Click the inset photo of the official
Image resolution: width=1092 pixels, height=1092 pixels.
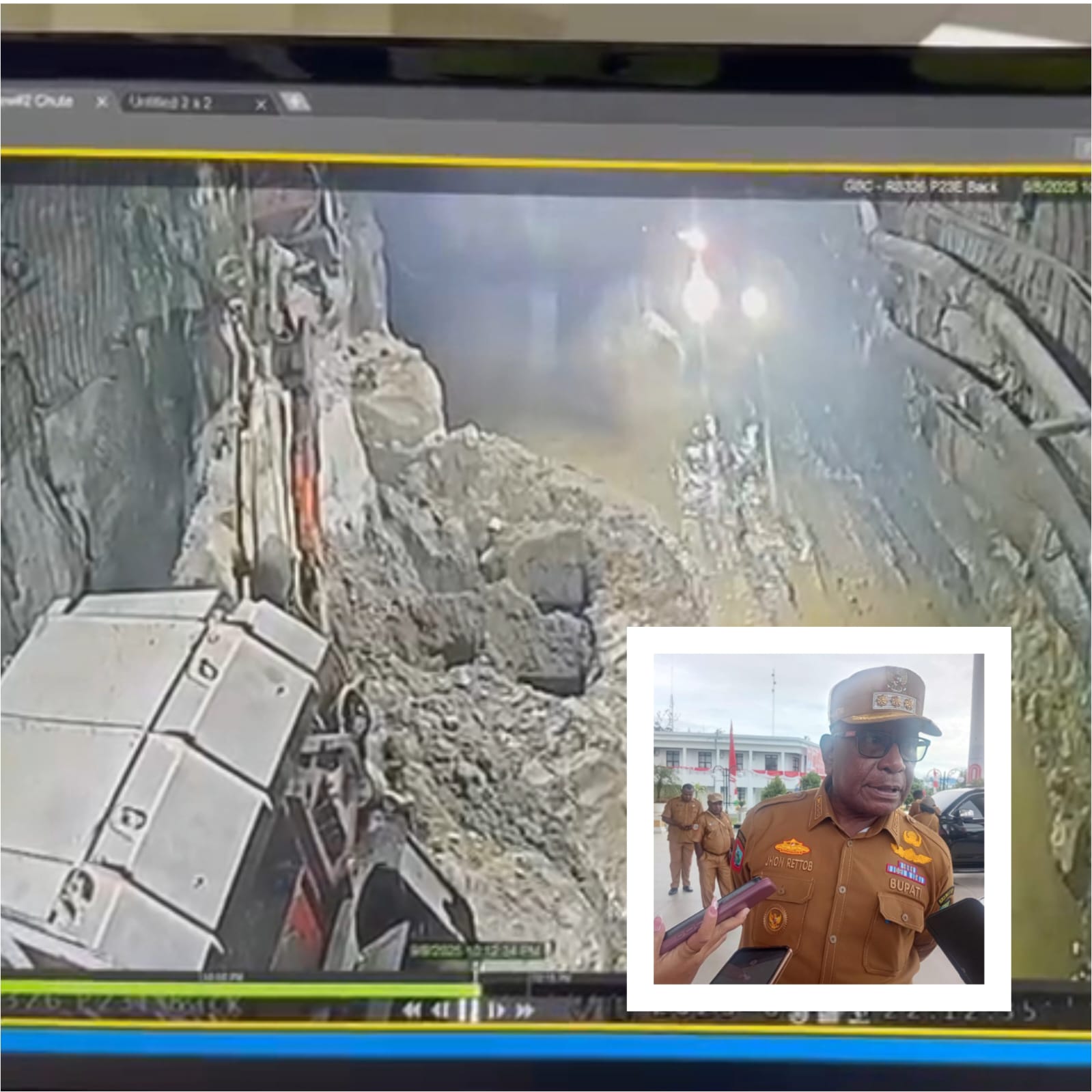[818, 818]
